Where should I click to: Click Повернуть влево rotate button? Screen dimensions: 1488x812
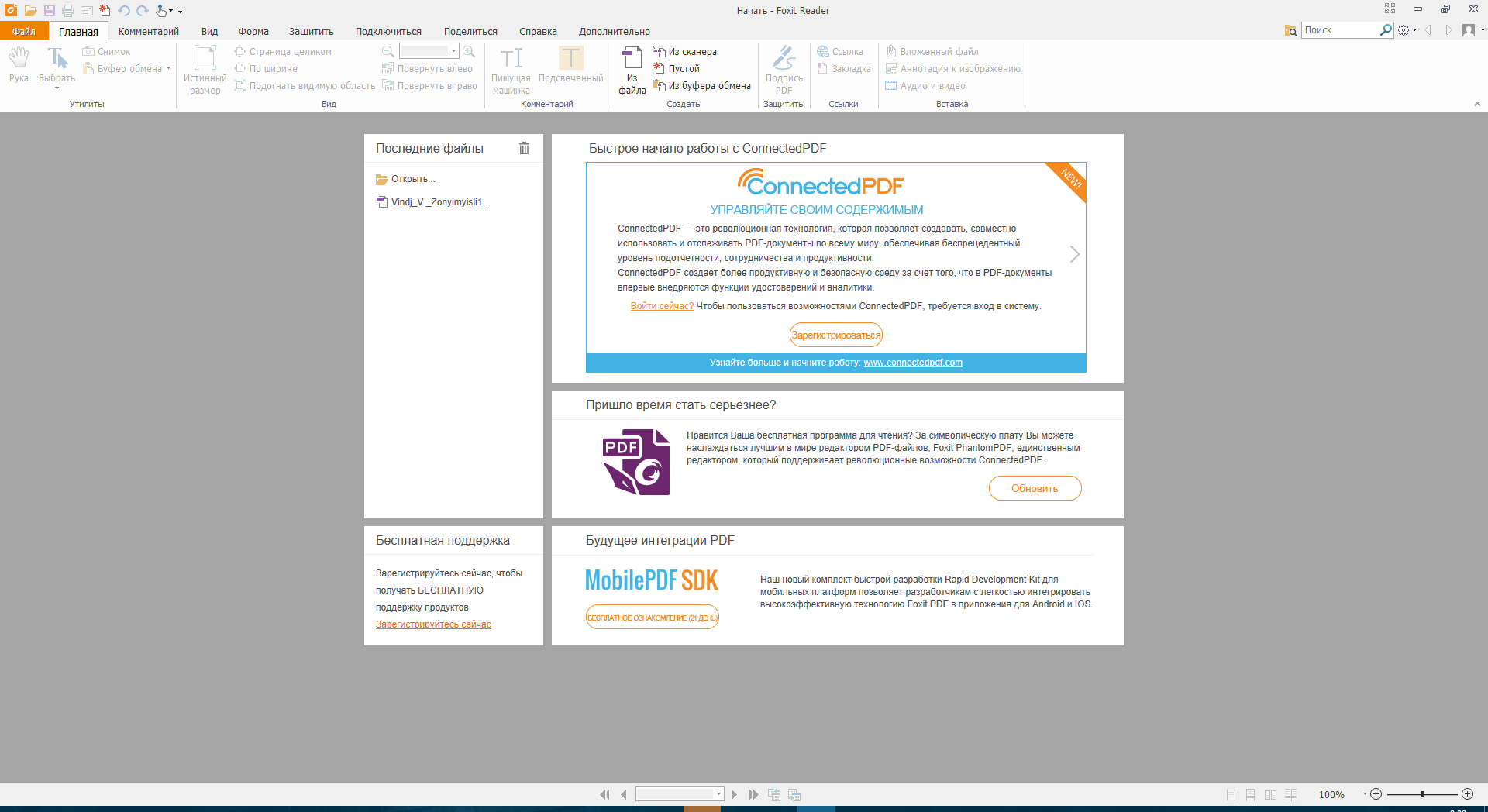tap(428, 69)
